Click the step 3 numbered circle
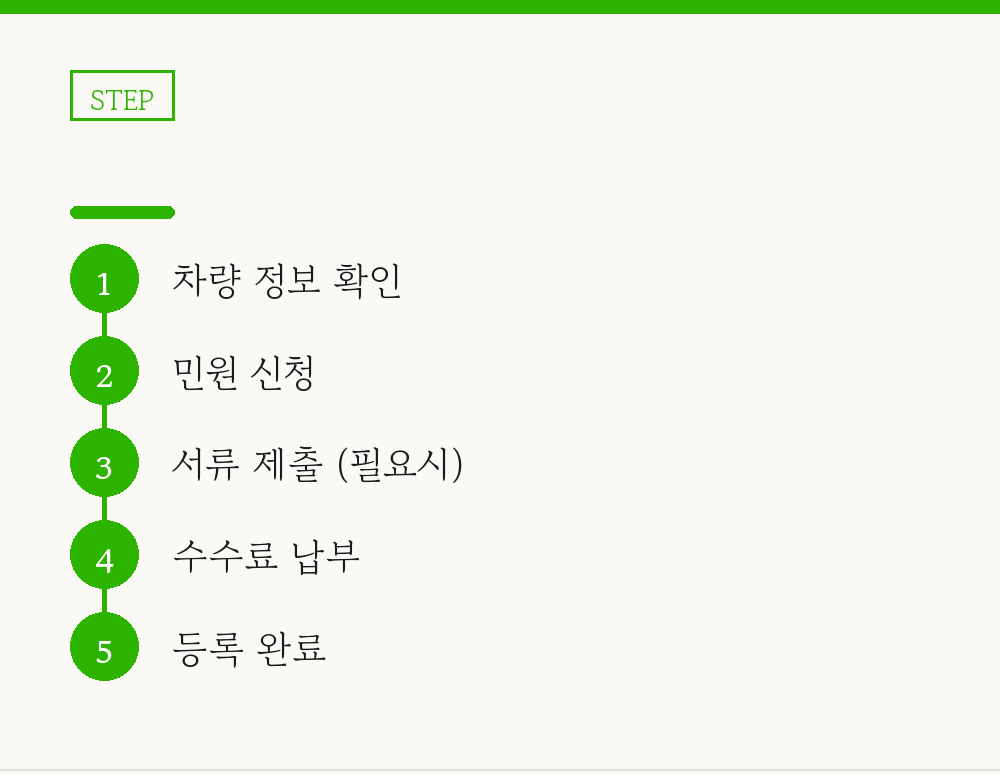This screenshot has width=1000, height=774. tap(104, 463)
